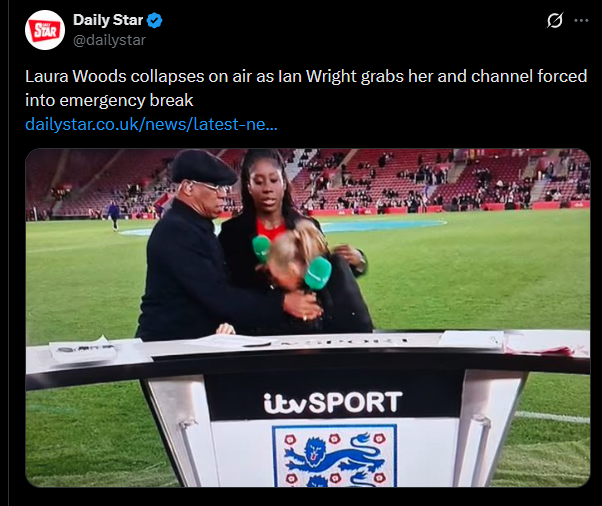Open the Daily Star profile avatar
The image size is (602, 506).
pyautogui.click(x=45, y=30)
